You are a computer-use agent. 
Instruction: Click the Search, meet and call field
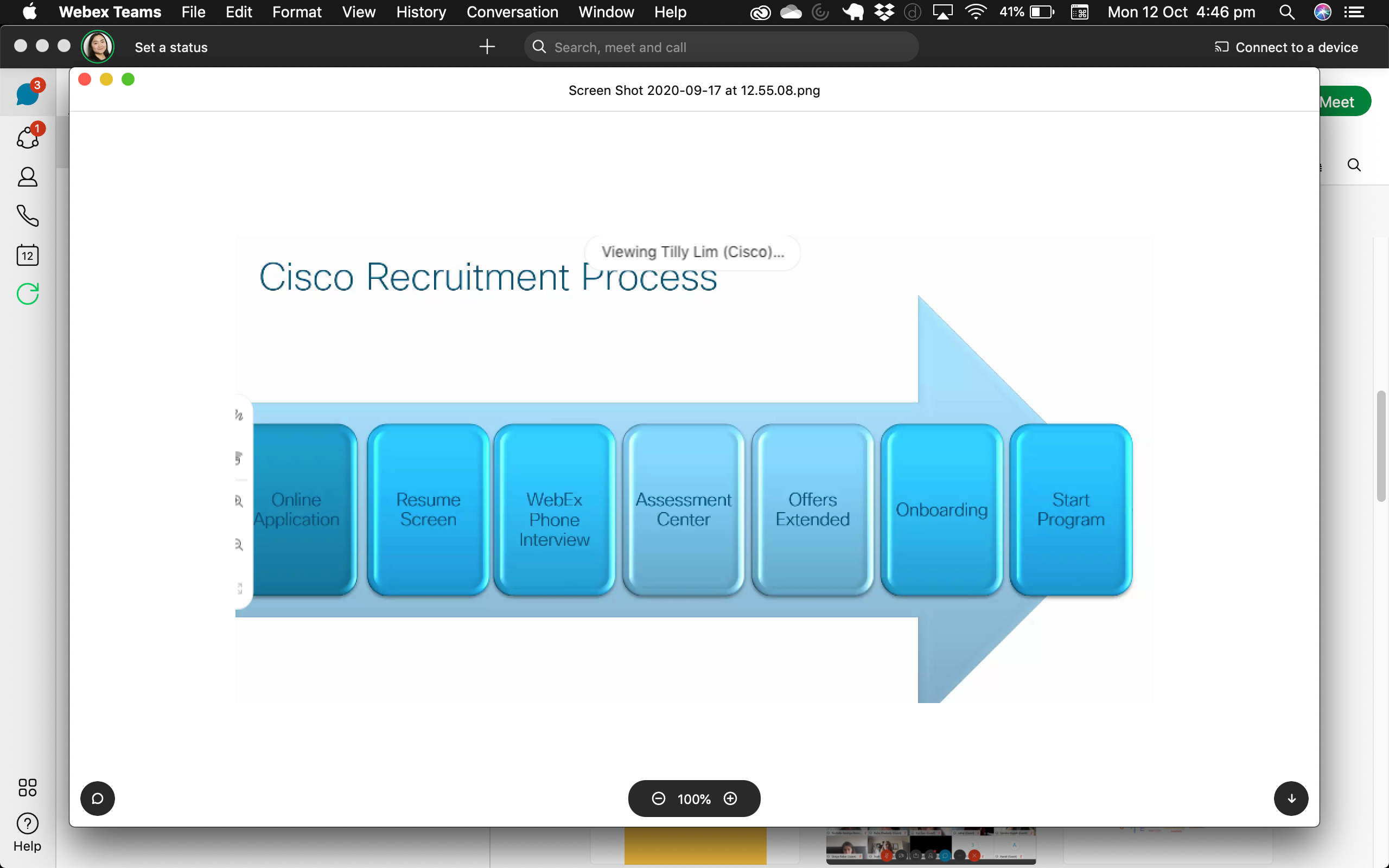point(721,47)
